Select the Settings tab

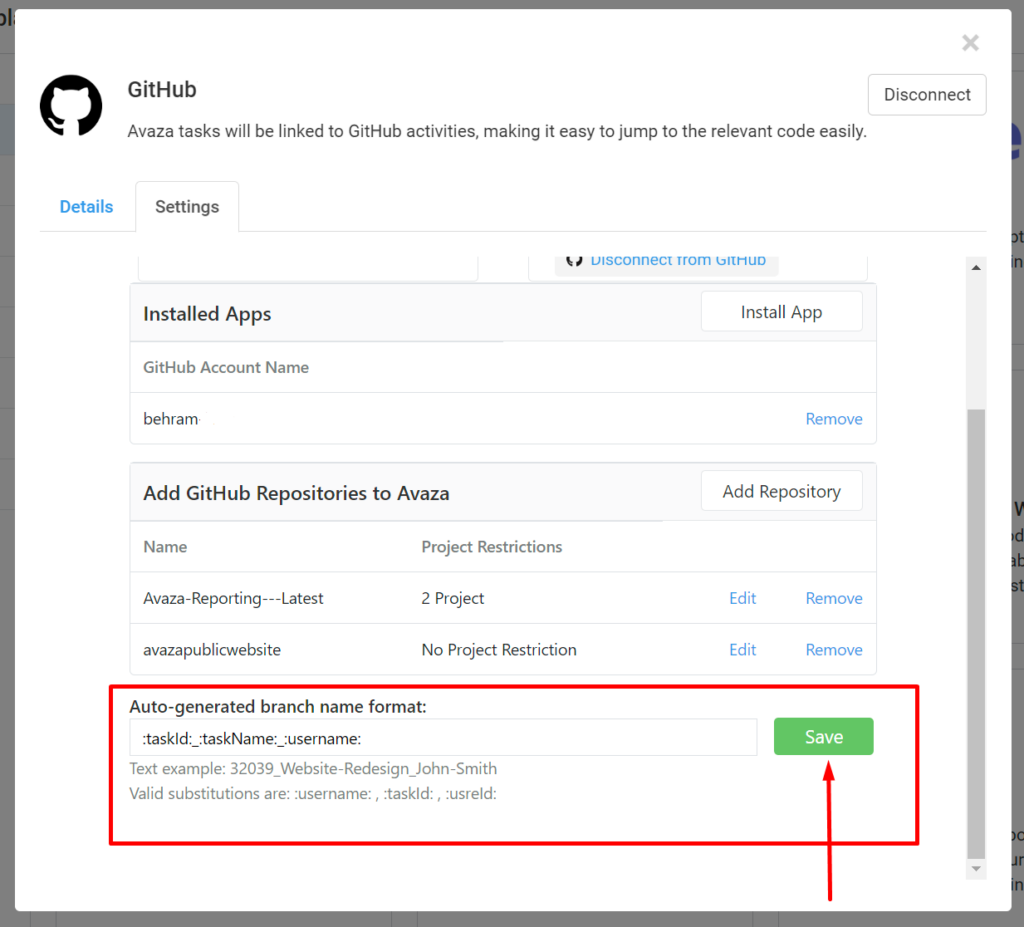pos(187,206)
